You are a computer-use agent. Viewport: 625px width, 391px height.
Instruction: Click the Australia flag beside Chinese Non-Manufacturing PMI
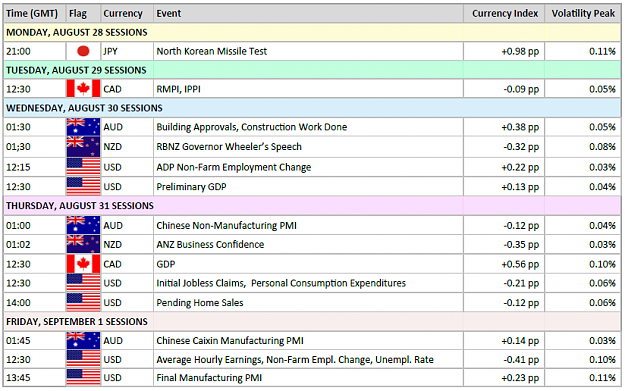pos(83,225)
